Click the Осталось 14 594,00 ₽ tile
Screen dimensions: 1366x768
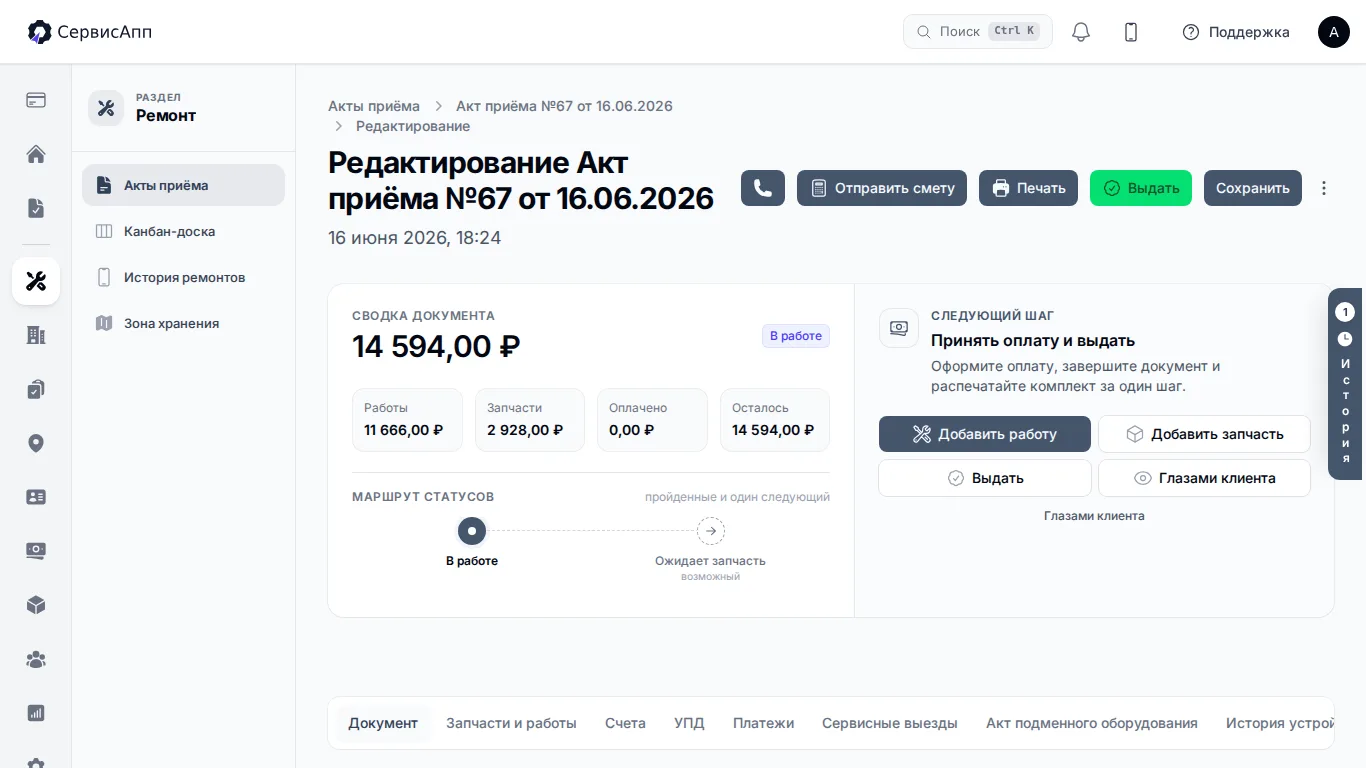[x=775, y=420]
